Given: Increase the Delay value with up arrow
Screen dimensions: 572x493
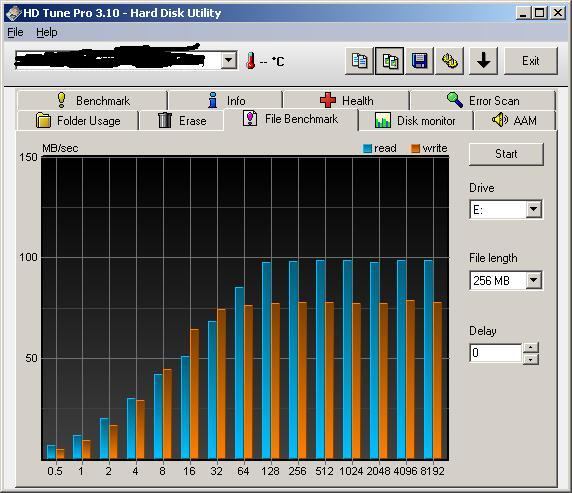Looking at the screenshot, I should click(x=531, y=347).
